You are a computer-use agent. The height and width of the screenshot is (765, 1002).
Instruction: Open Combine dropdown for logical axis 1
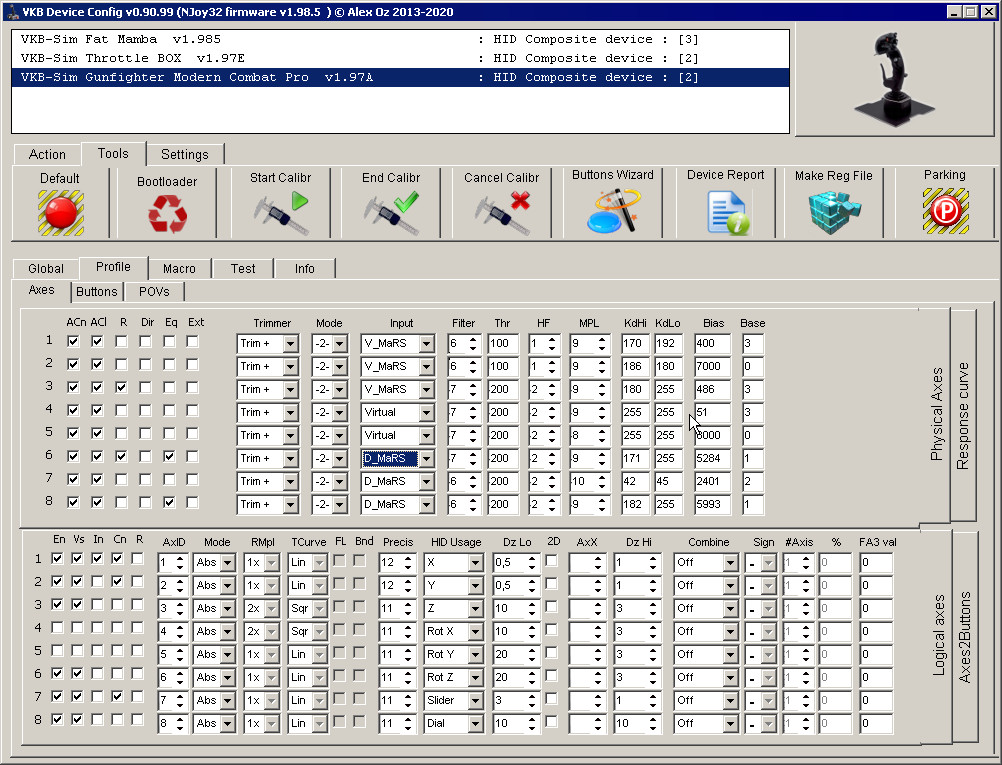tap(730, 562)
